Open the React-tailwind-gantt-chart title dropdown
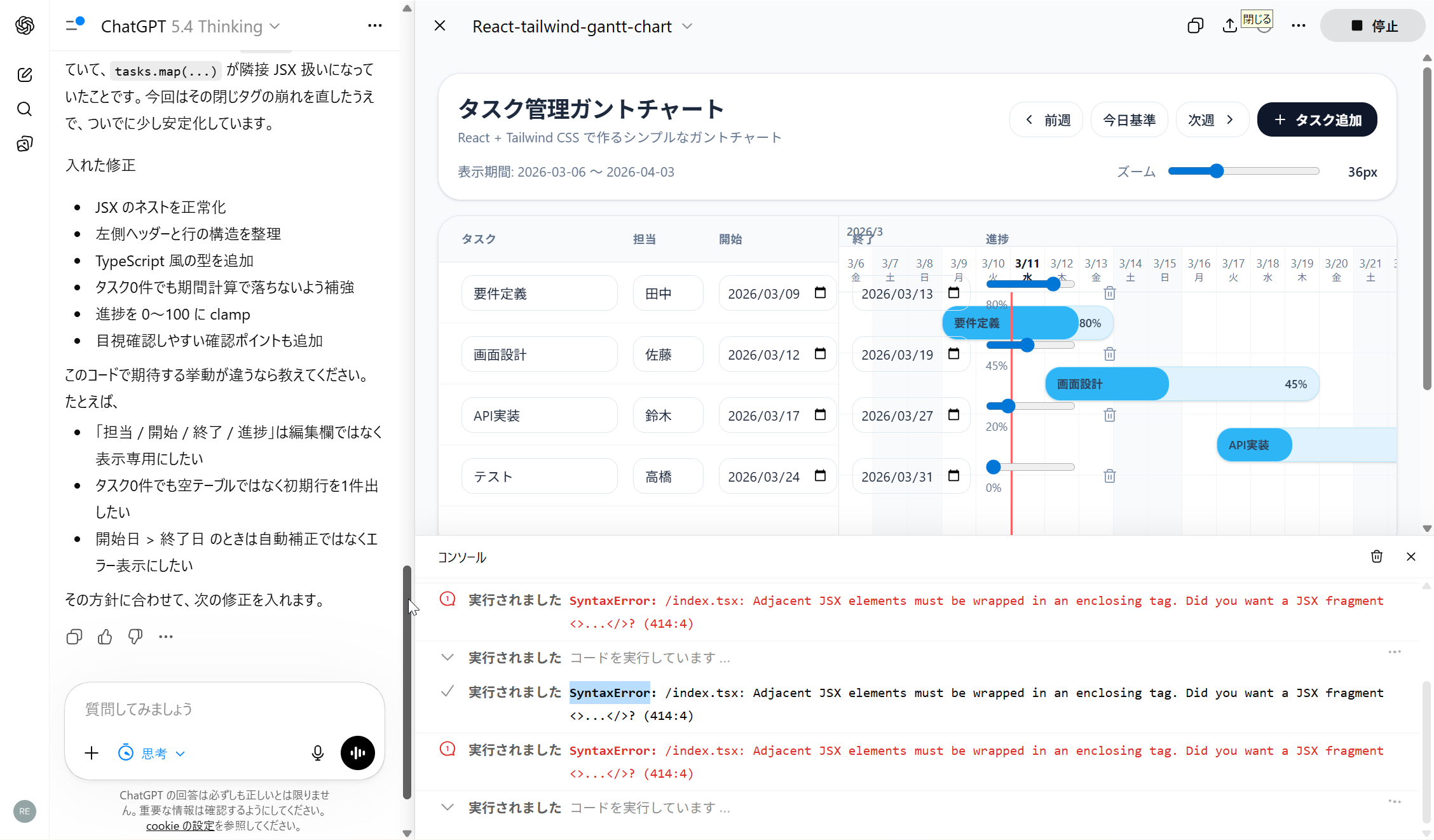The width and height of the screenshot is (1434, 840). 686,26
